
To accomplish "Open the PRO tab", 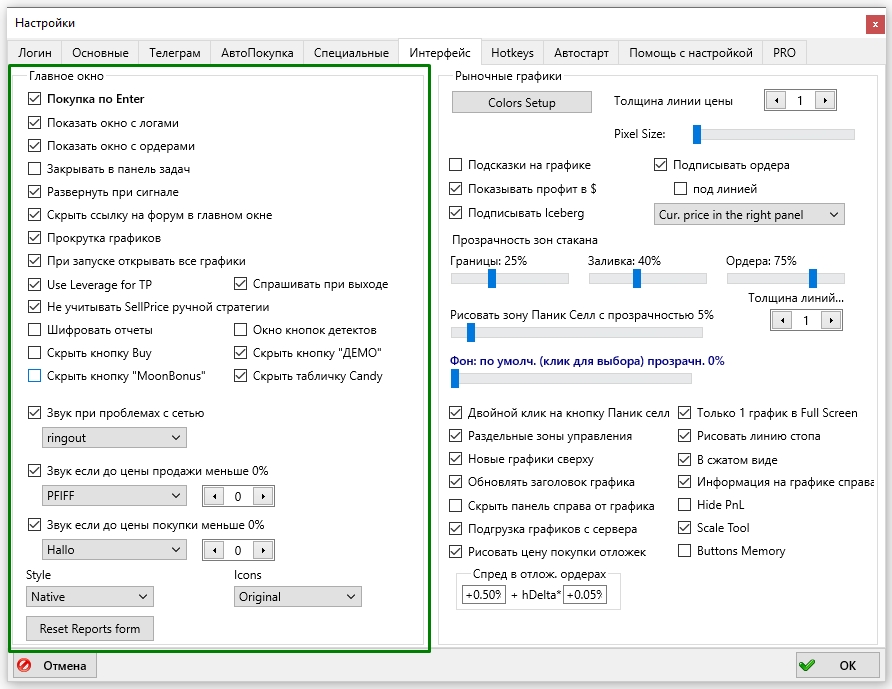I will pos(784,53).
